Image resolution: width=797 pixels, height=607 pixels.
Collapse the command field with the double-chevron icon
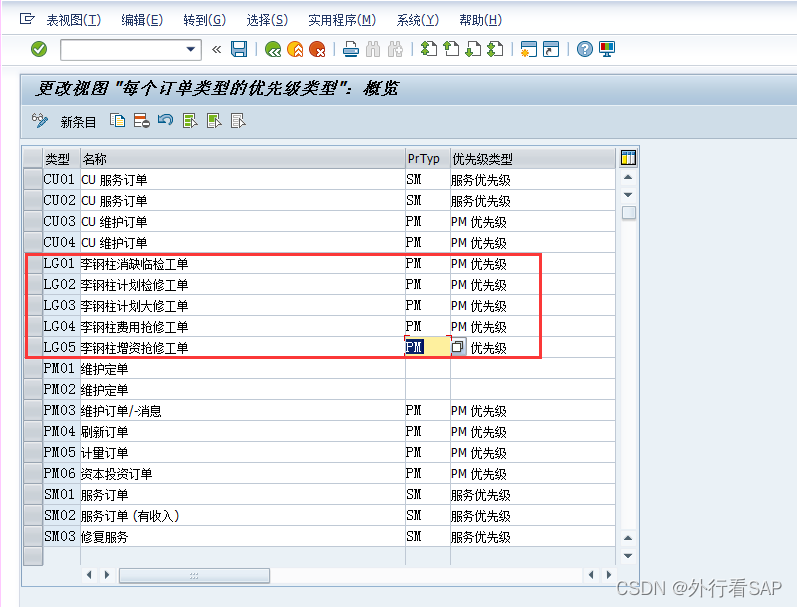[217, 49]
